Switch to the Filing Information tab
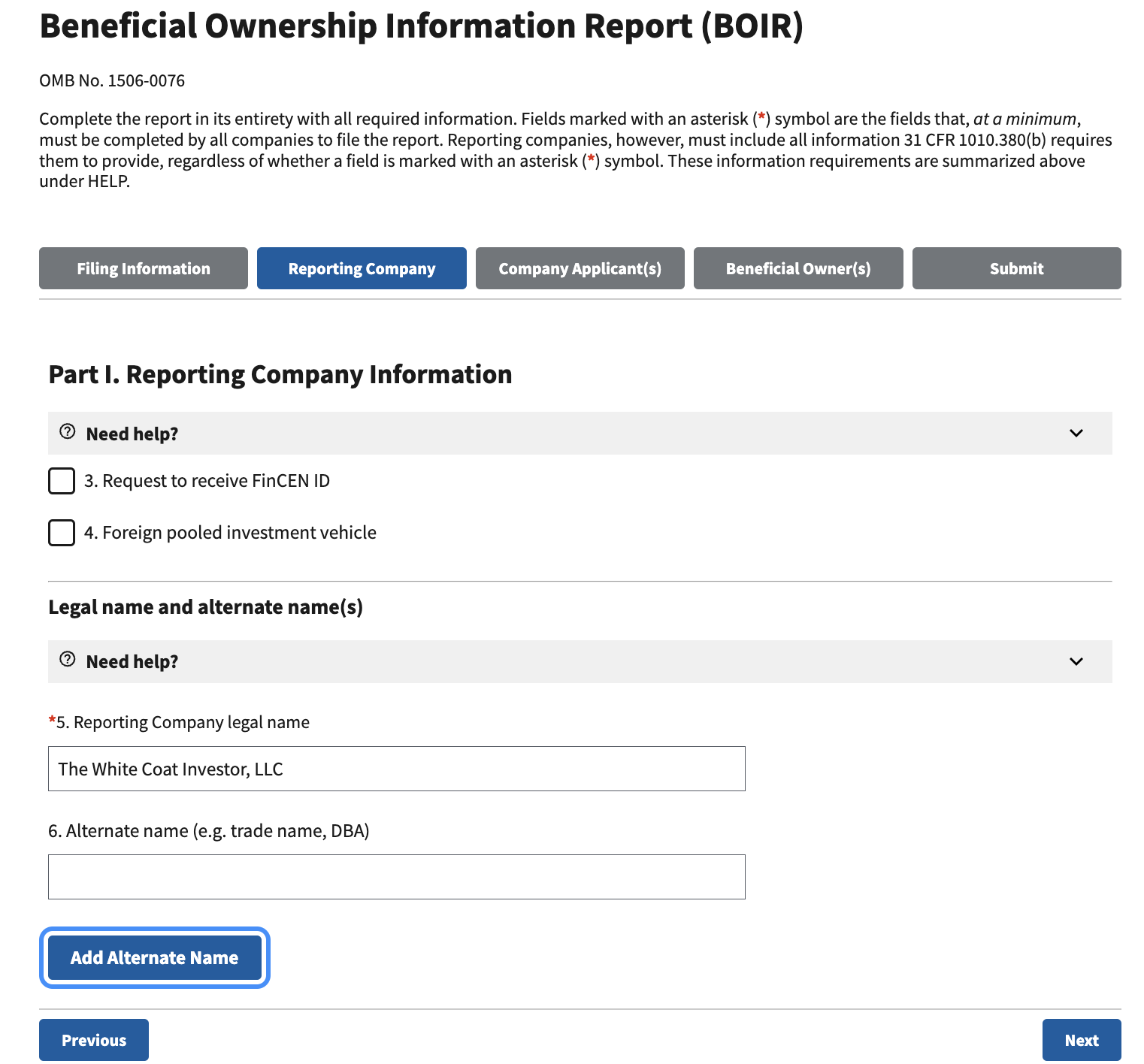 (x=144, y=268)
